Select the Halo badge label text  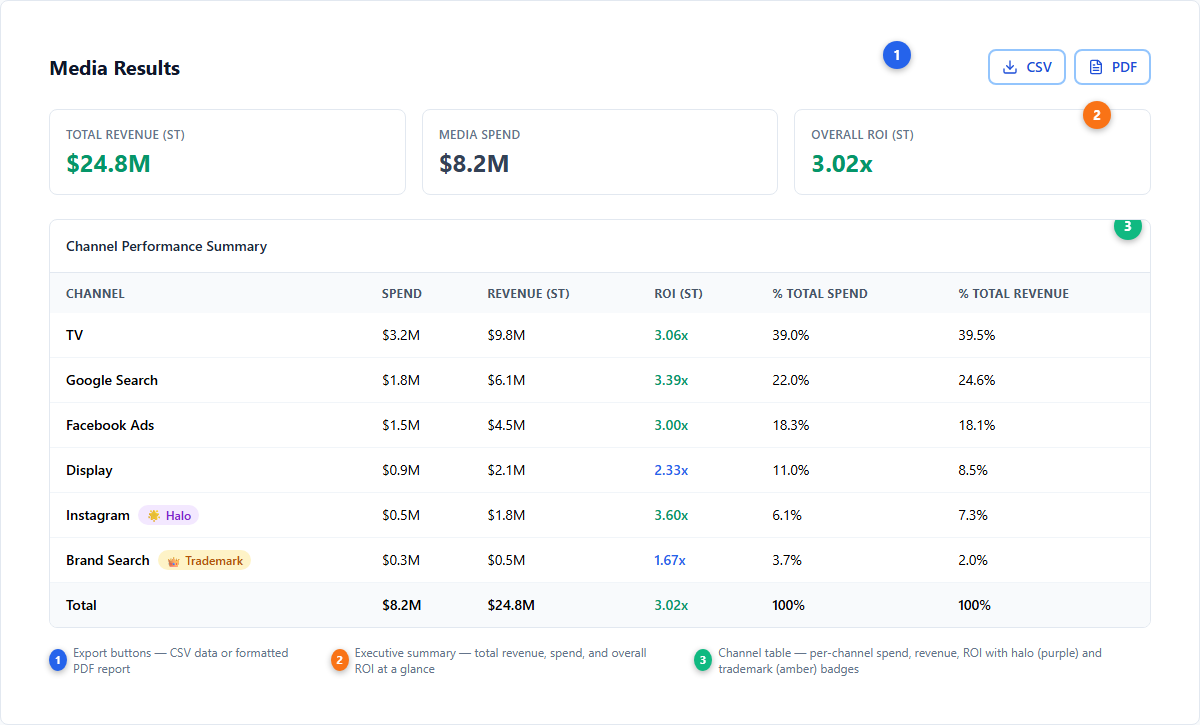pos(178,516)
